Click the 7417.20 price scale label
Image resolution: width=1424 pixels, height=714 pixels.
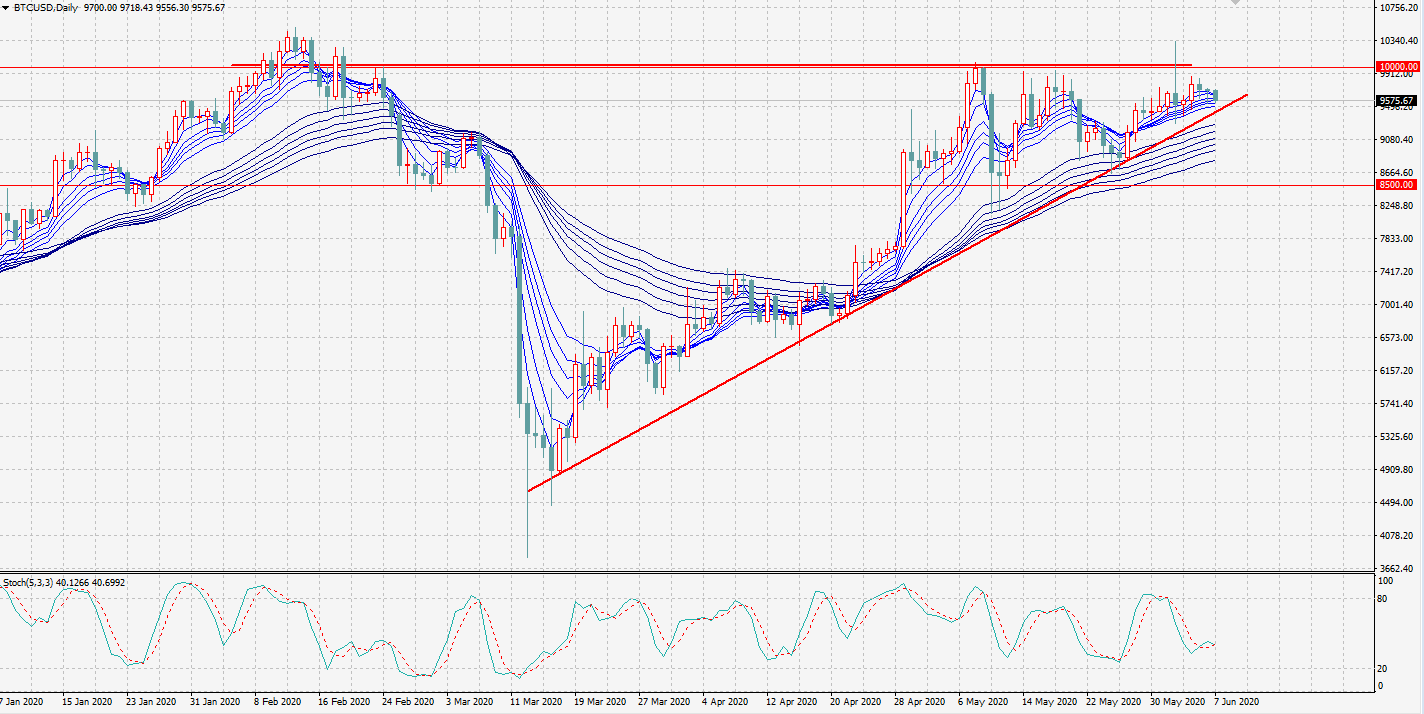click(x=1398, y=272)
